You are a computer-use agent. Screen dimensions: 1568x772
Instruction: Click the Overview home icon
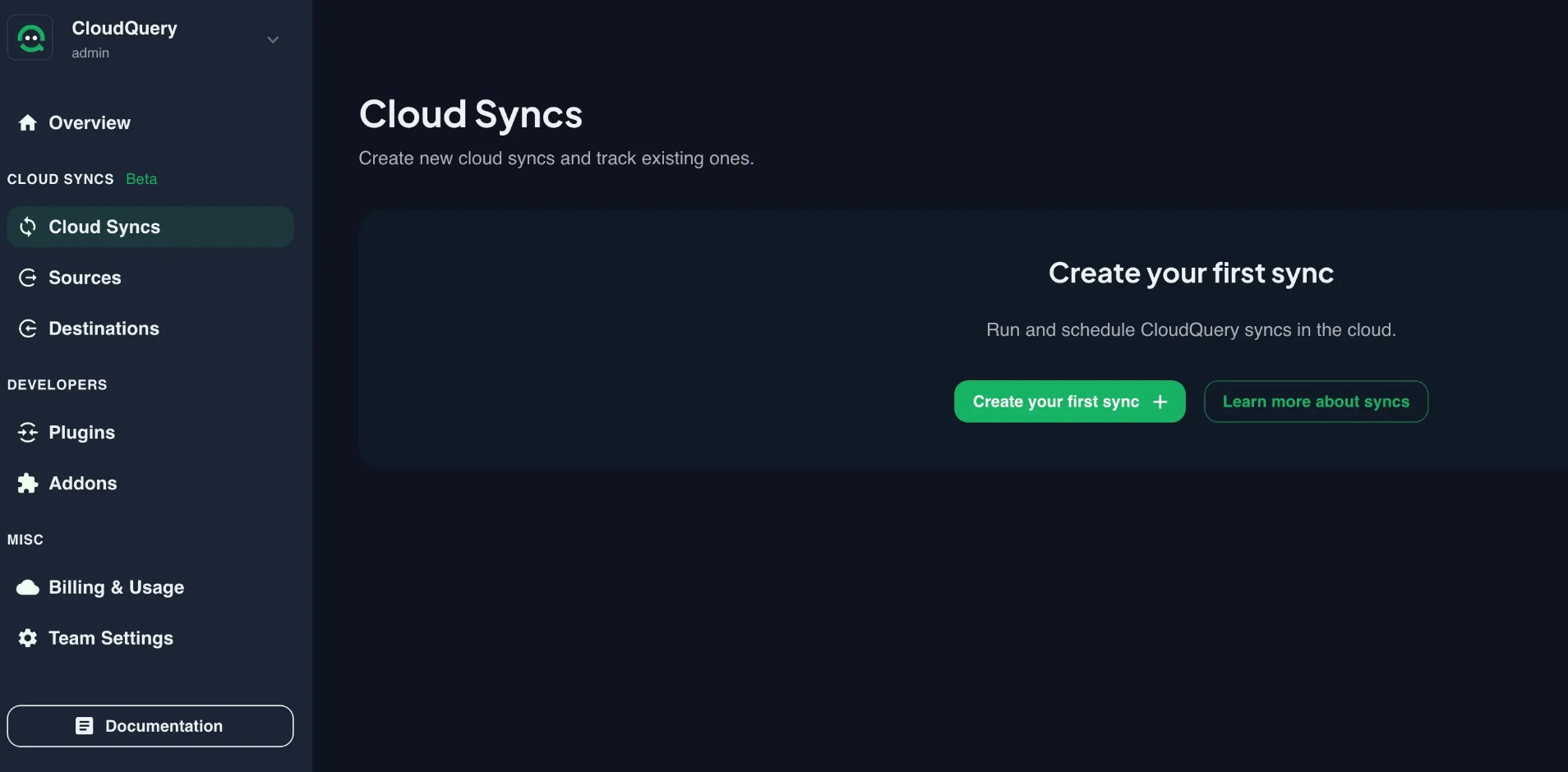(28, 123)
